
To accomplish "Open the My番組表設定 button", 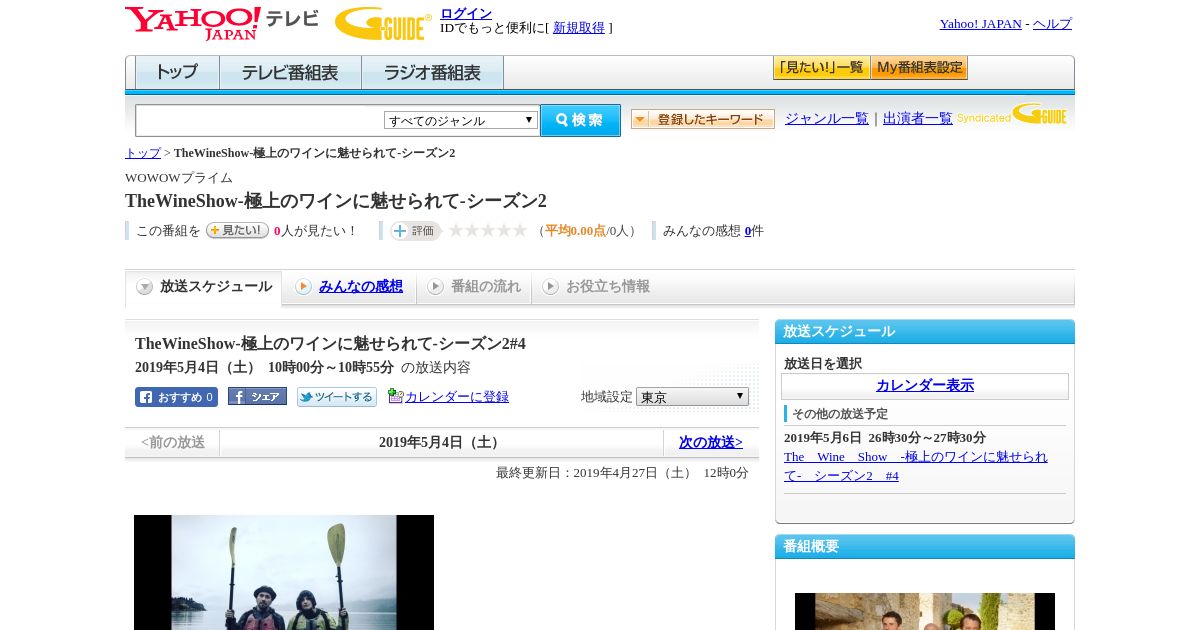I will click(x=919, y=68).
